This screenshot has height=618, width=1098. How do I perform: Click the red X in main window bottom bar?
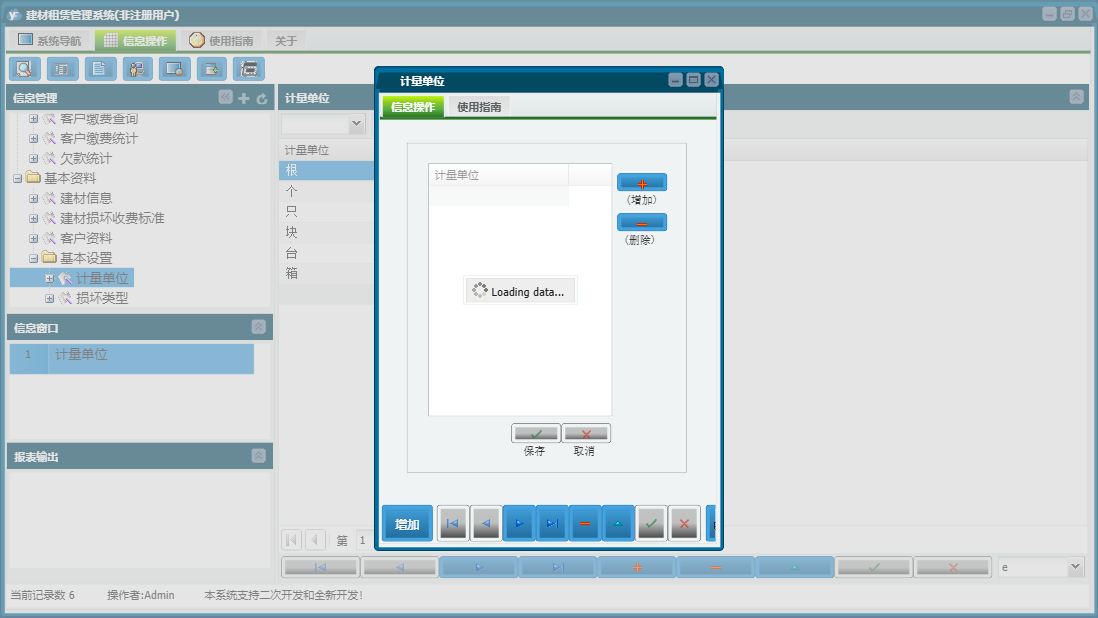pos(953,567)
